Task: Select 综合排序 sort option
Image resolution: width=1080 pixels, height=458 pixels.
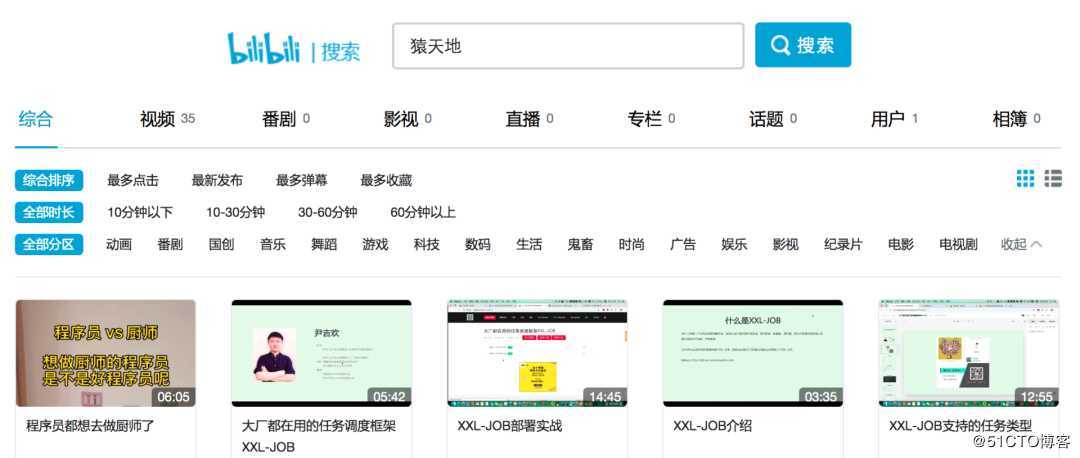Action: click(49, 180)
